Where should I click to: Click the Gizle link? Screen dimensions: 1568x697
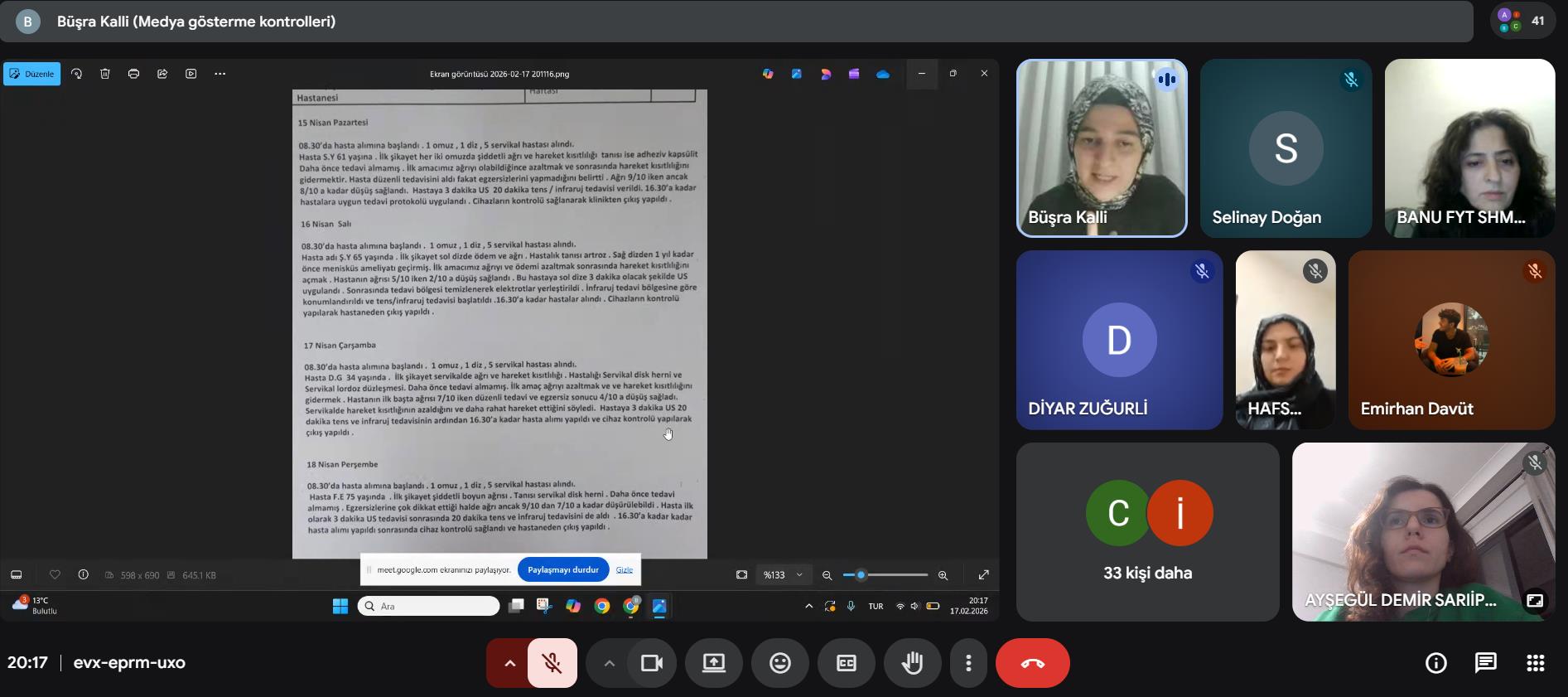(625, 570)
